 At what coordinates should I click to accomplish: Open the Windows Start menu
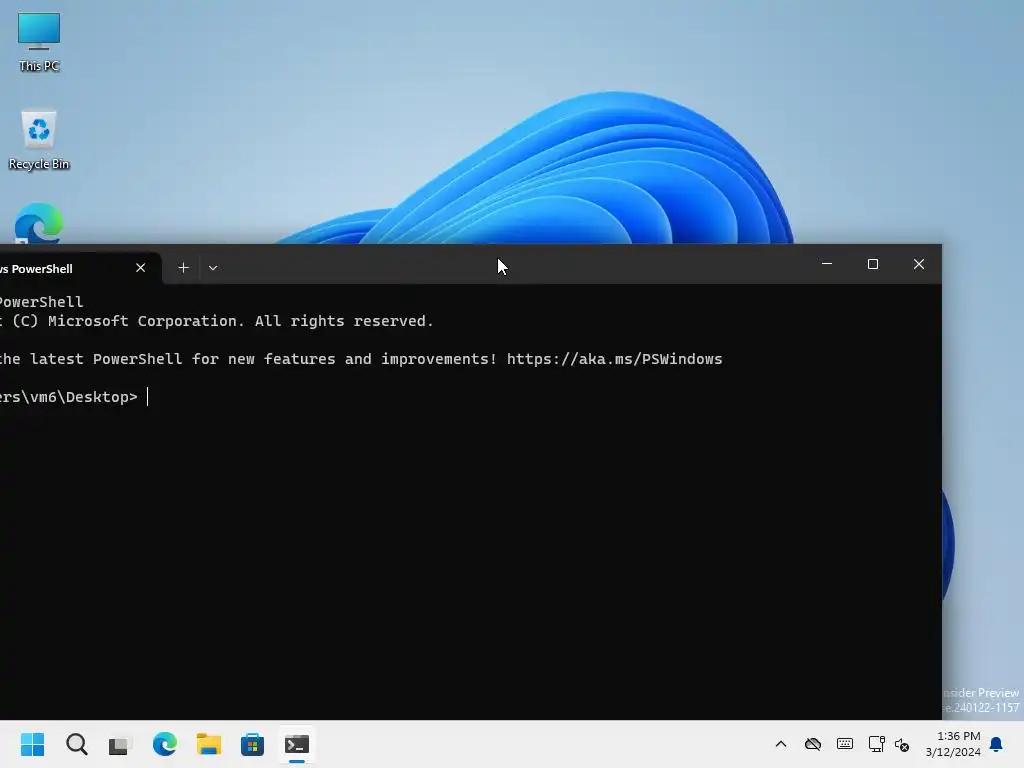tap(33, 744)
